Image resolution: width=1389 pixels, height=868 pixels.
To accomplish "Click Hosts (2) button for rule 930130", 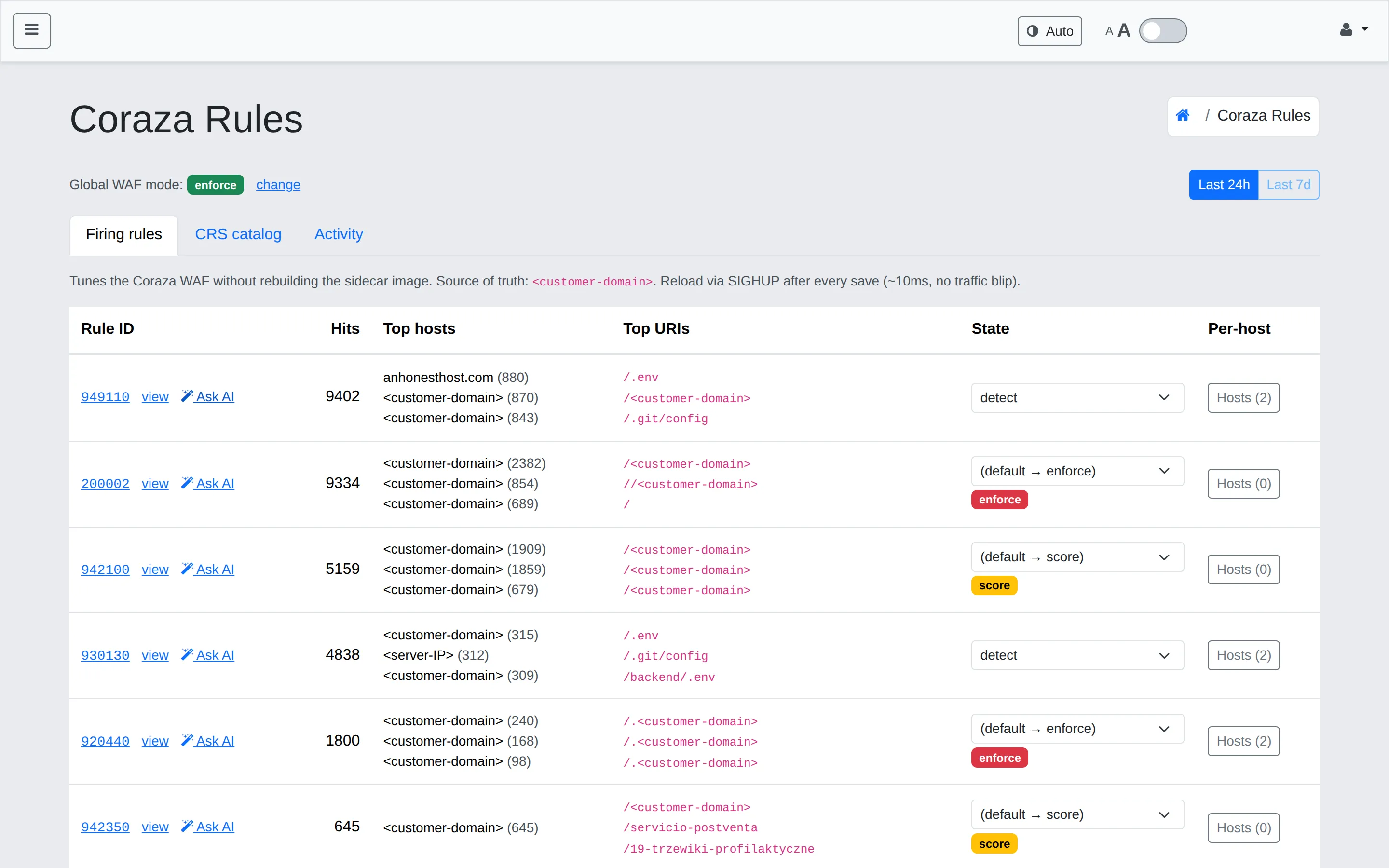I will [x=1243, y=656].
